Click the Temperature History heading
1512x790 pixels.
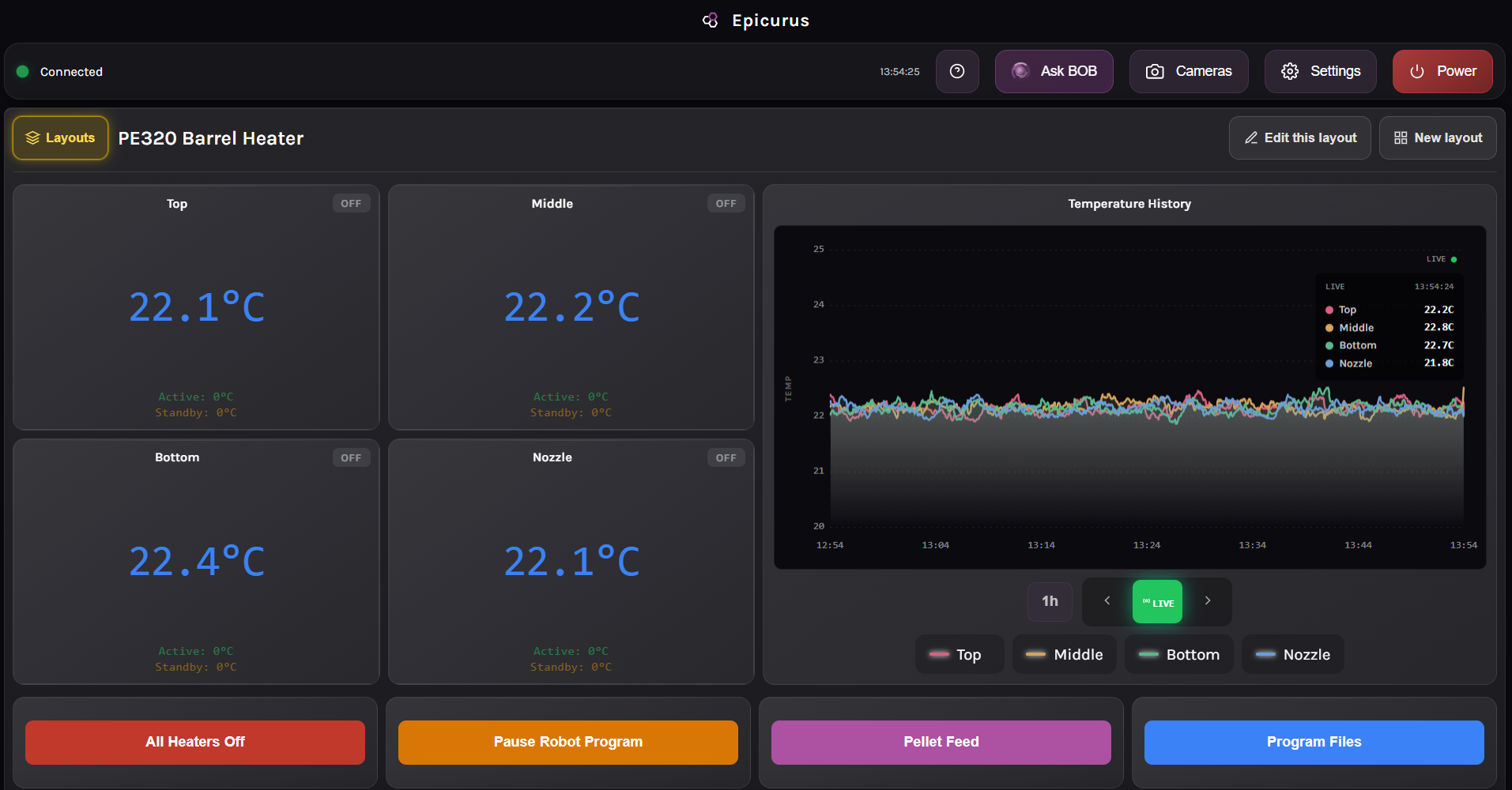(1129, 204)
